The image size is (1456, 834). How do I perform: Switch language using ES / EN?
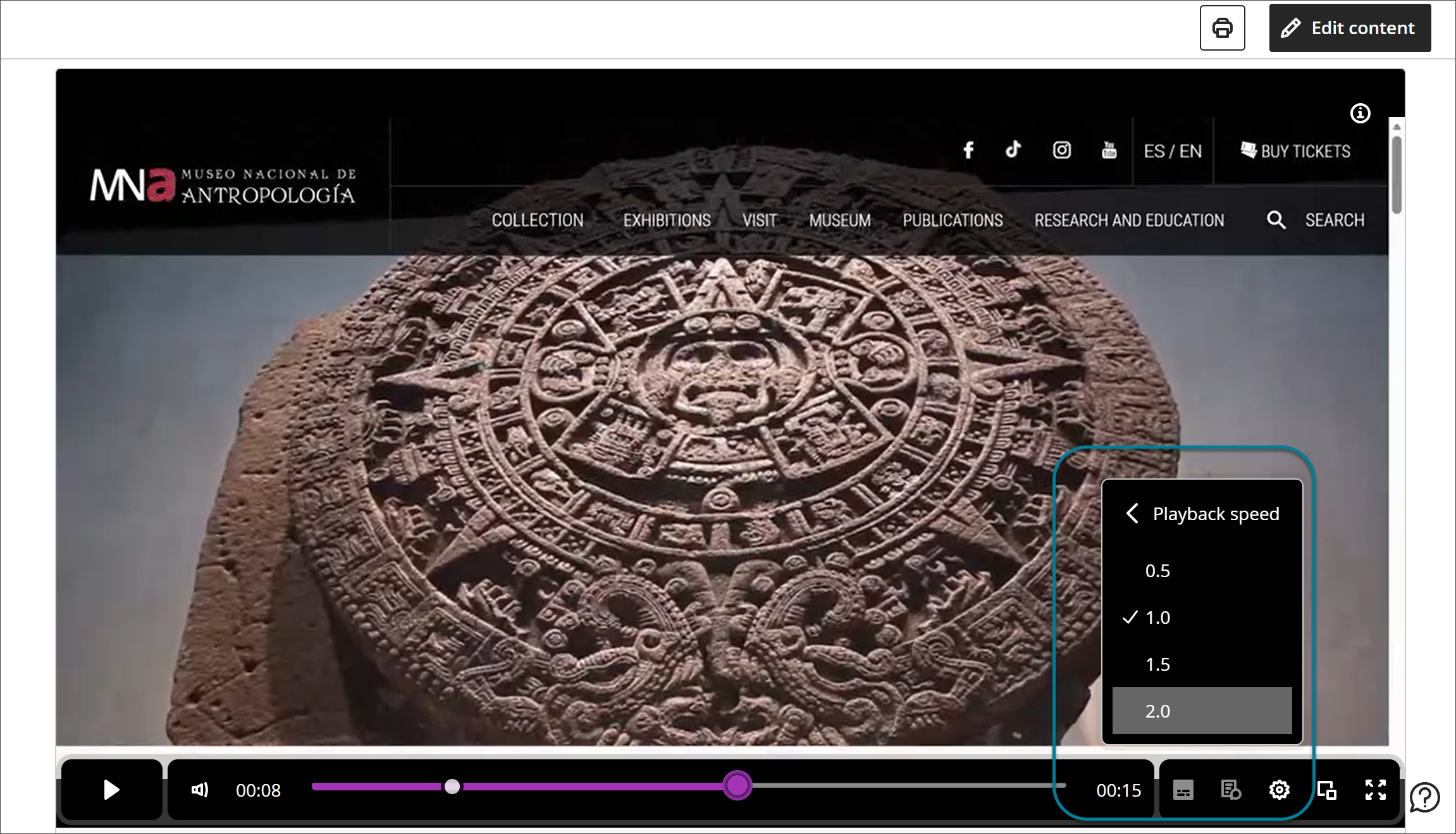pyautogui.click(x=1172, y=151)
